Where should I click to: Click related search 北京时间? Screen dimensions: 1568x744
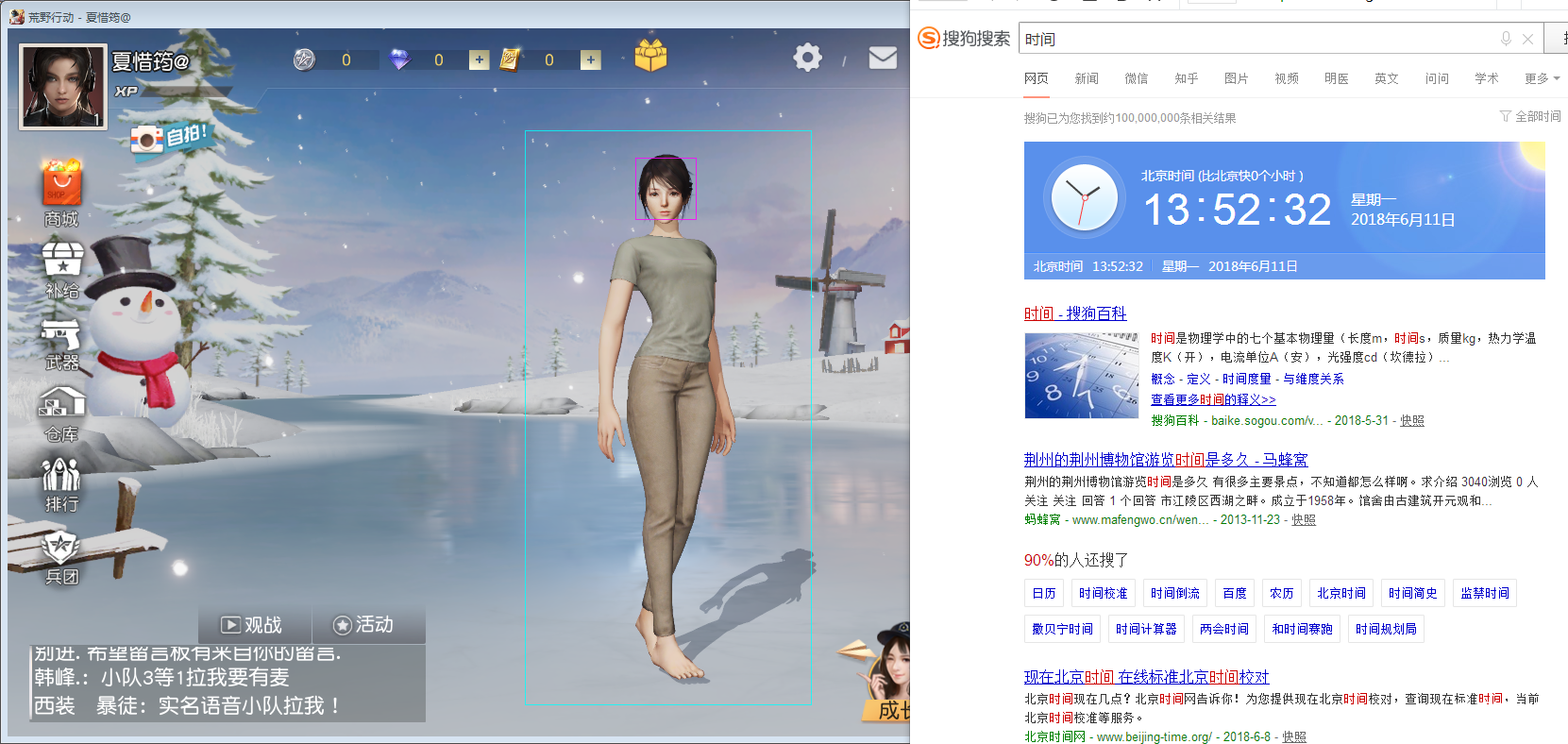click(1341, 593)
